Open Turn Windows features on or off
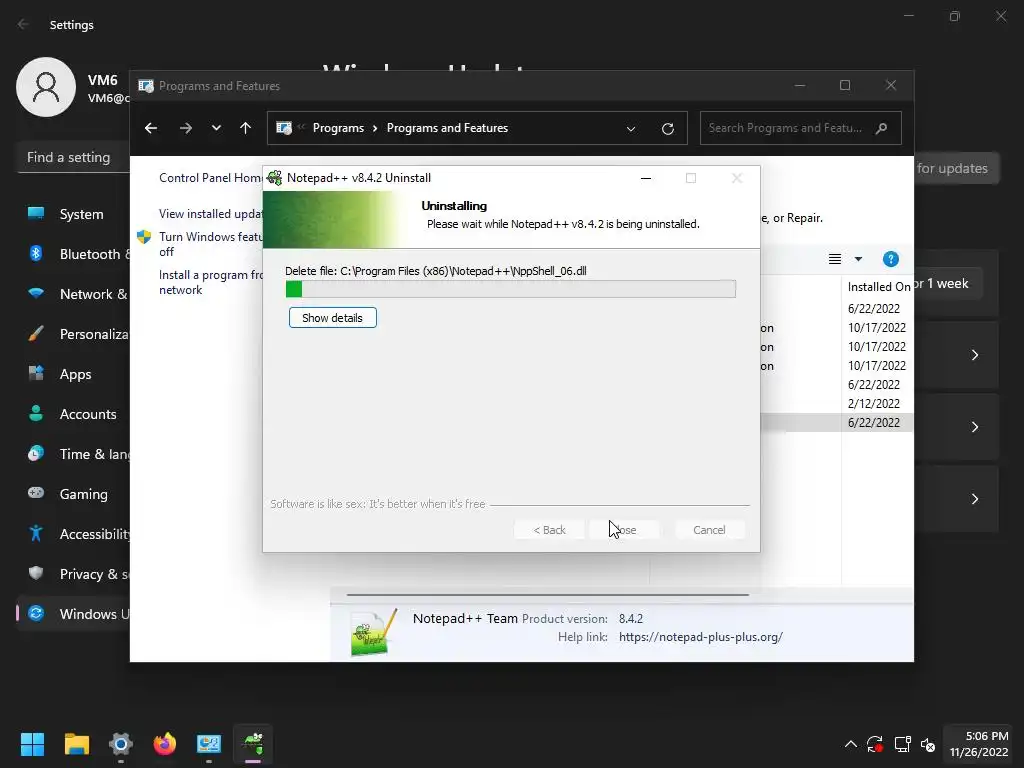This screenshot has width=1024, height=768. (210, 244)
